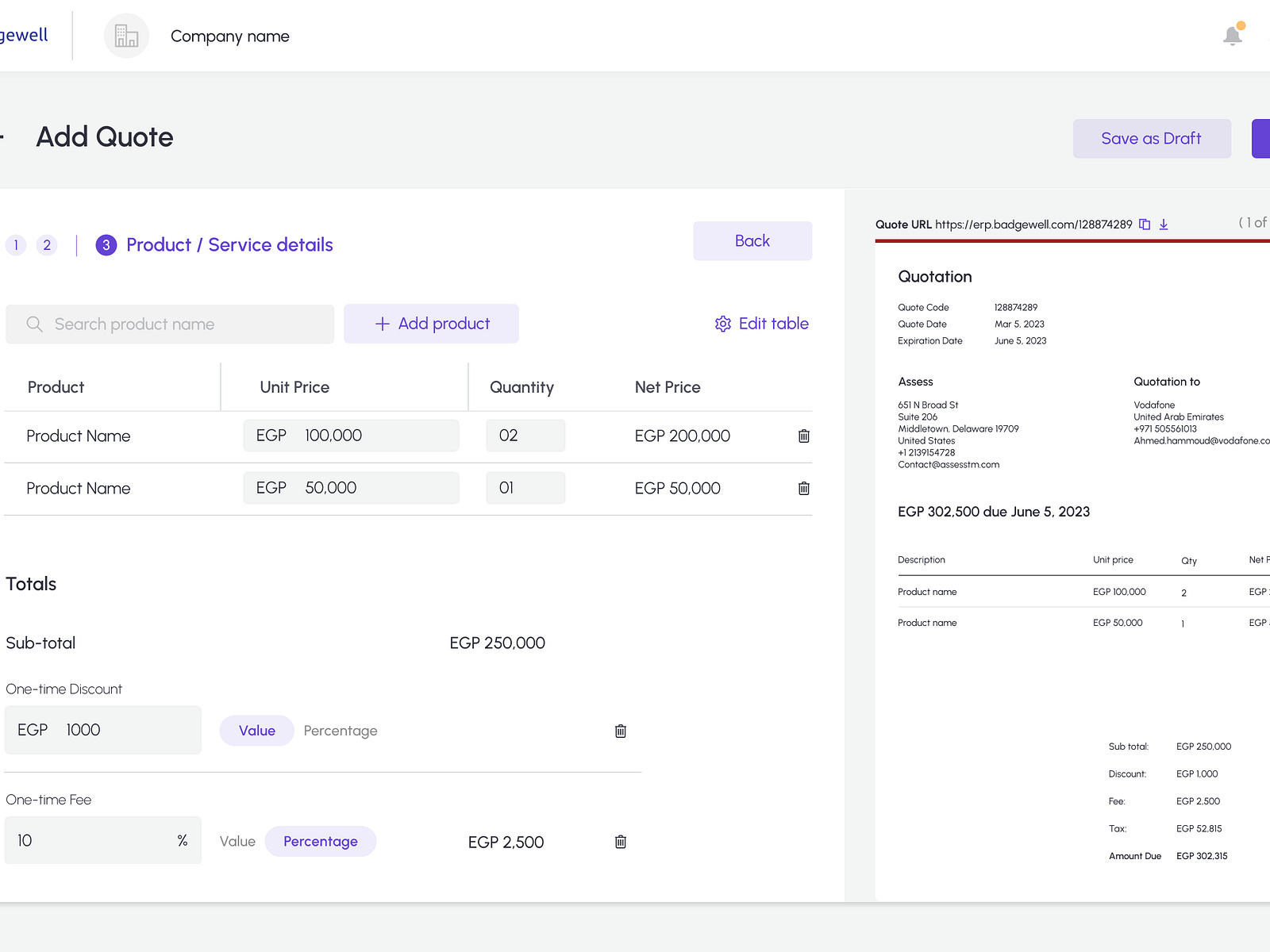The image size is (1270, 952).
Task: Click the Quantity column header
Action: tap(521, 387)
